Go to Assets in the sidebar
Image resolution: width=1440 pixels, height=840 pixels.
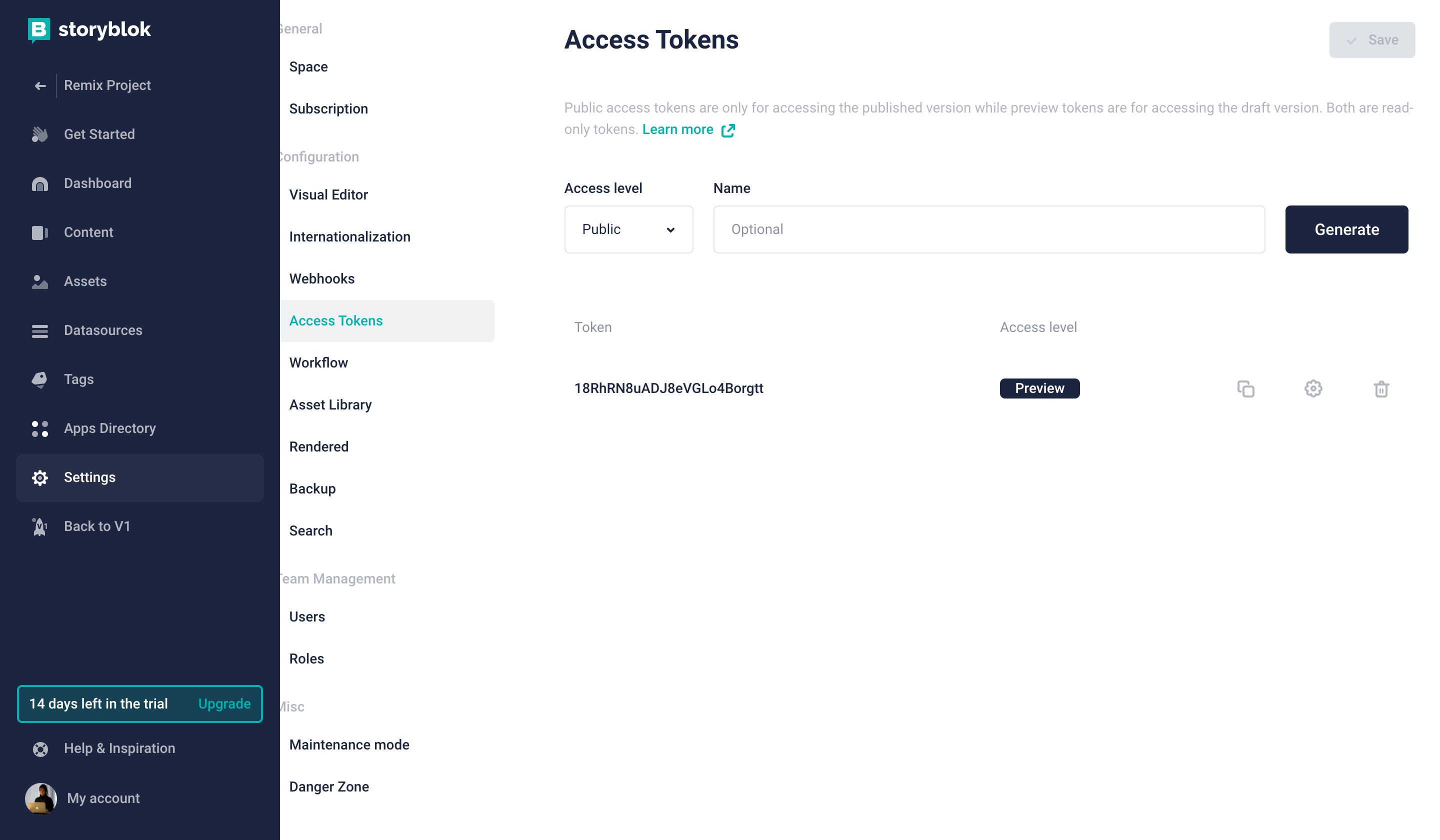85,281
